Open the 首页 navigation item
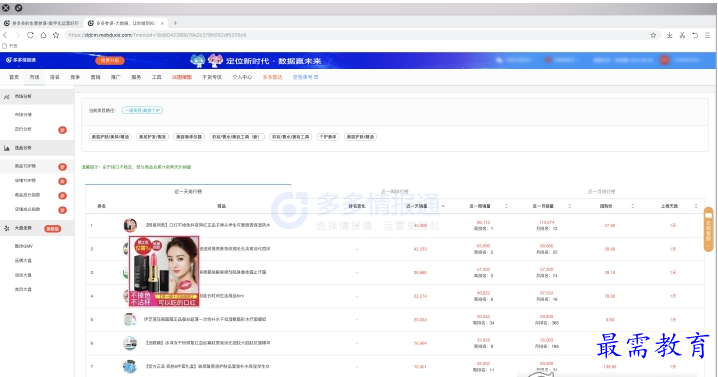This screenshot has height=377, width=718. tap(14, 77)
